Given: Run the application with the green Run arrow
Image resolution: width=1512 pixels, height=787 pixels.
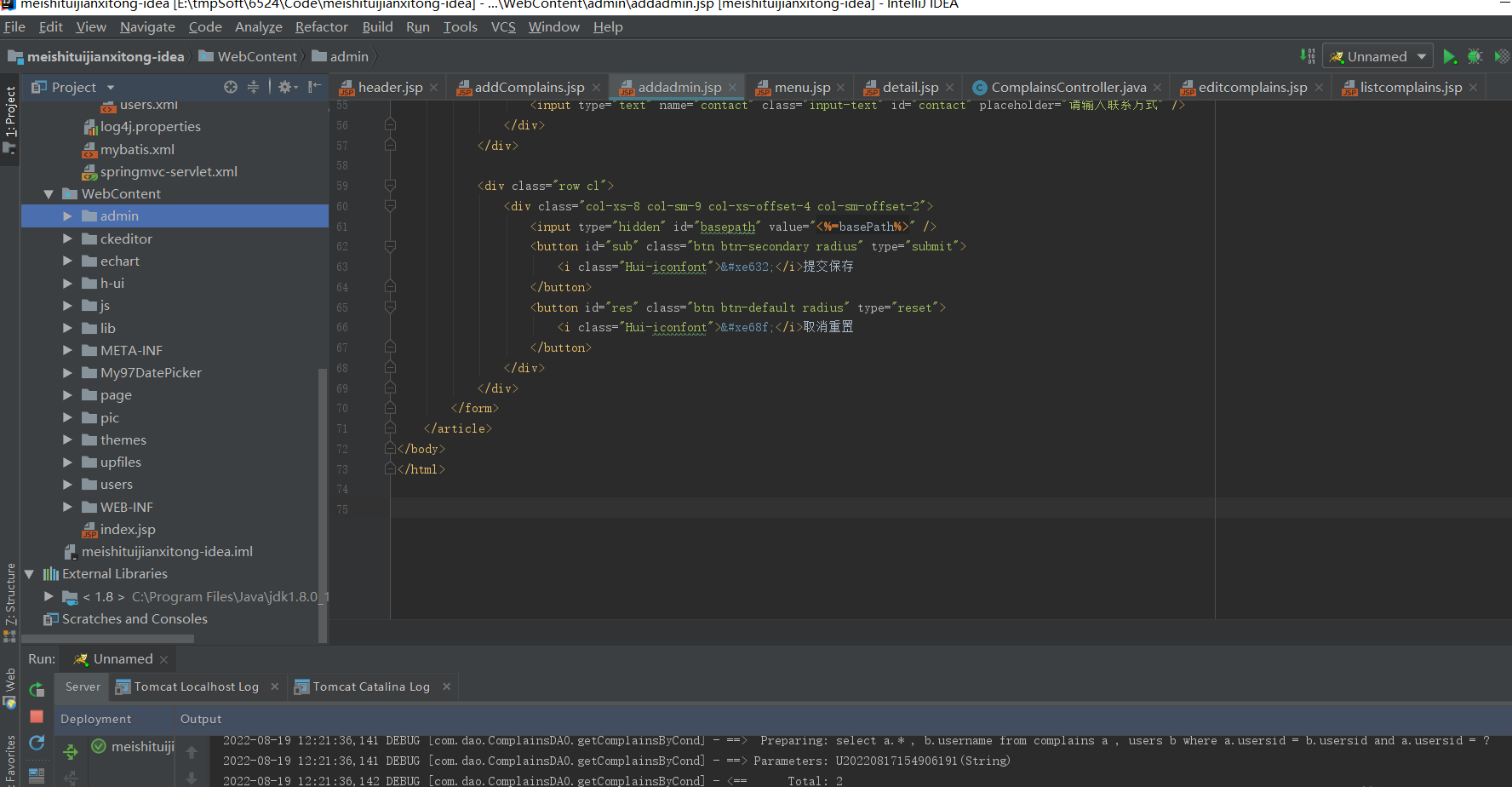Looking at the screenshot, I should [1451, 55].
